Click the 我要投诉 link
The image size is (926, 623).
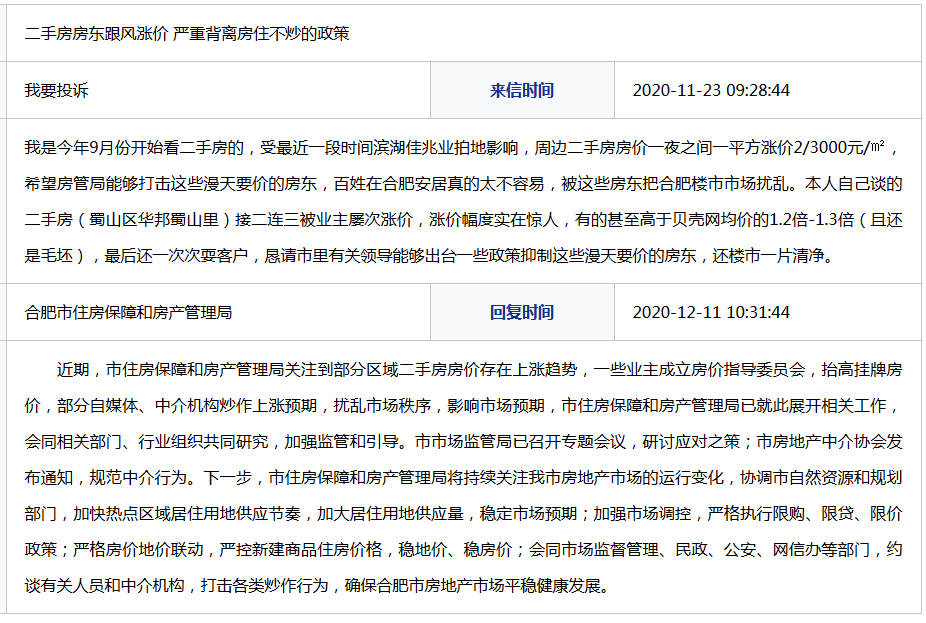point(55,90)
